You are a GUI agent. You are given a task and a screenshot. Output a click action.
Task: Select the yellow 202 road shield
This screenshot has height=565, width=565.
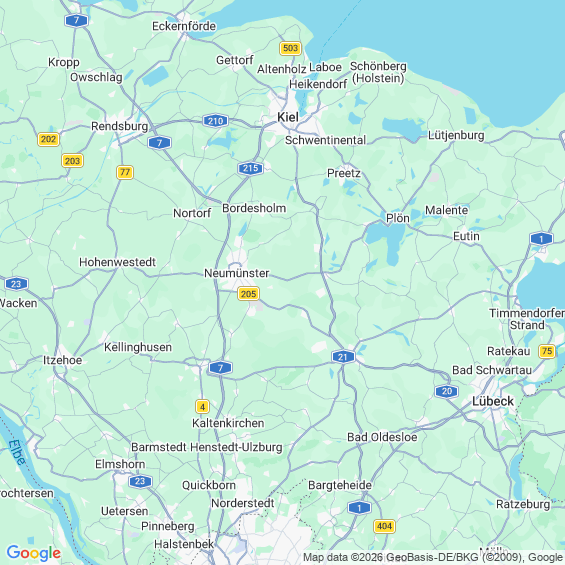click(x=48, y=139)
